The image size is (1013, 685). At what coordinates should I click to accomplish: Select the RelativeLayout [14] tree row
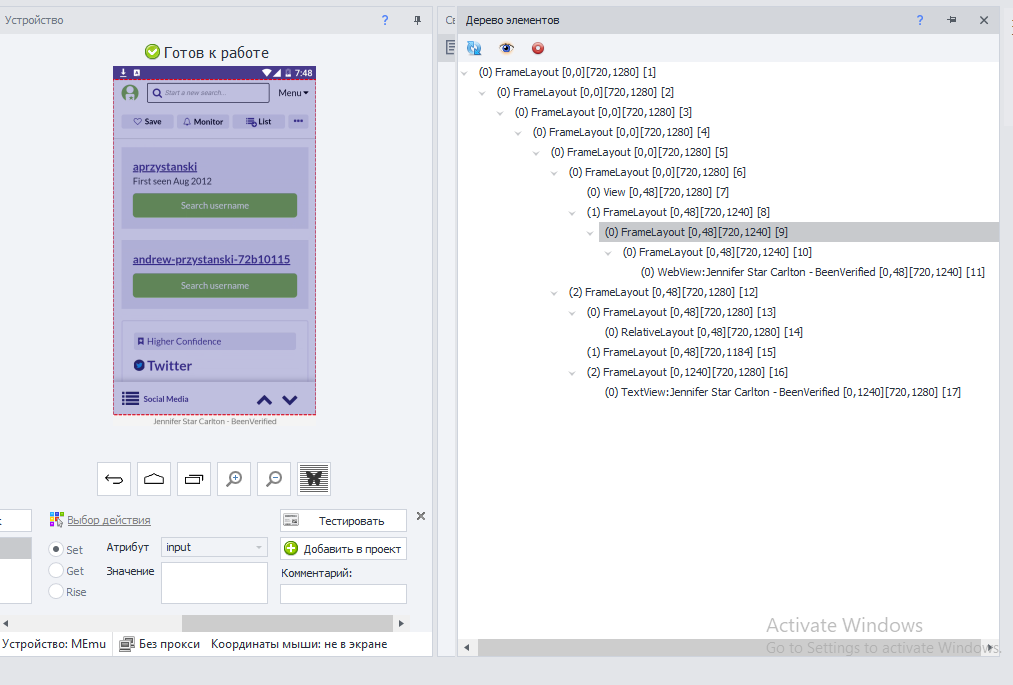click(704, 332)
